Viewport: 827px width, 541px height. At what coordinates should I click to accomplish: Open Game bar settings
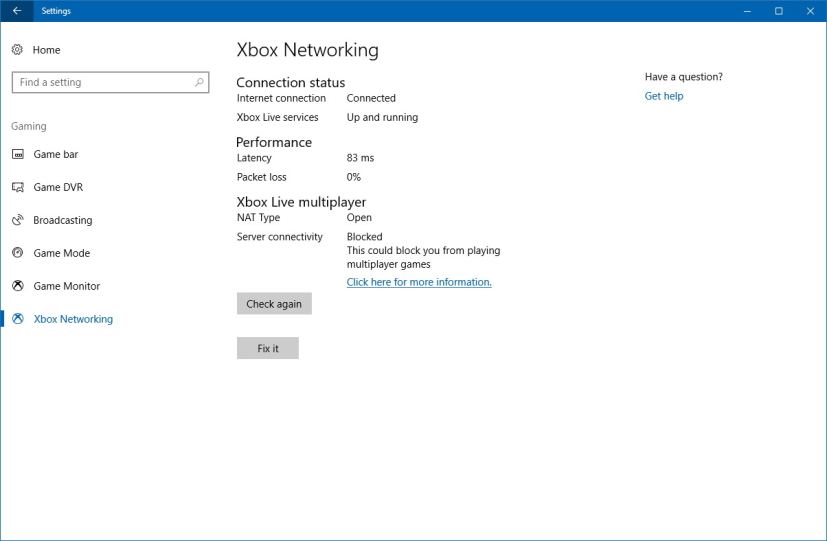[x=56, y=154]
